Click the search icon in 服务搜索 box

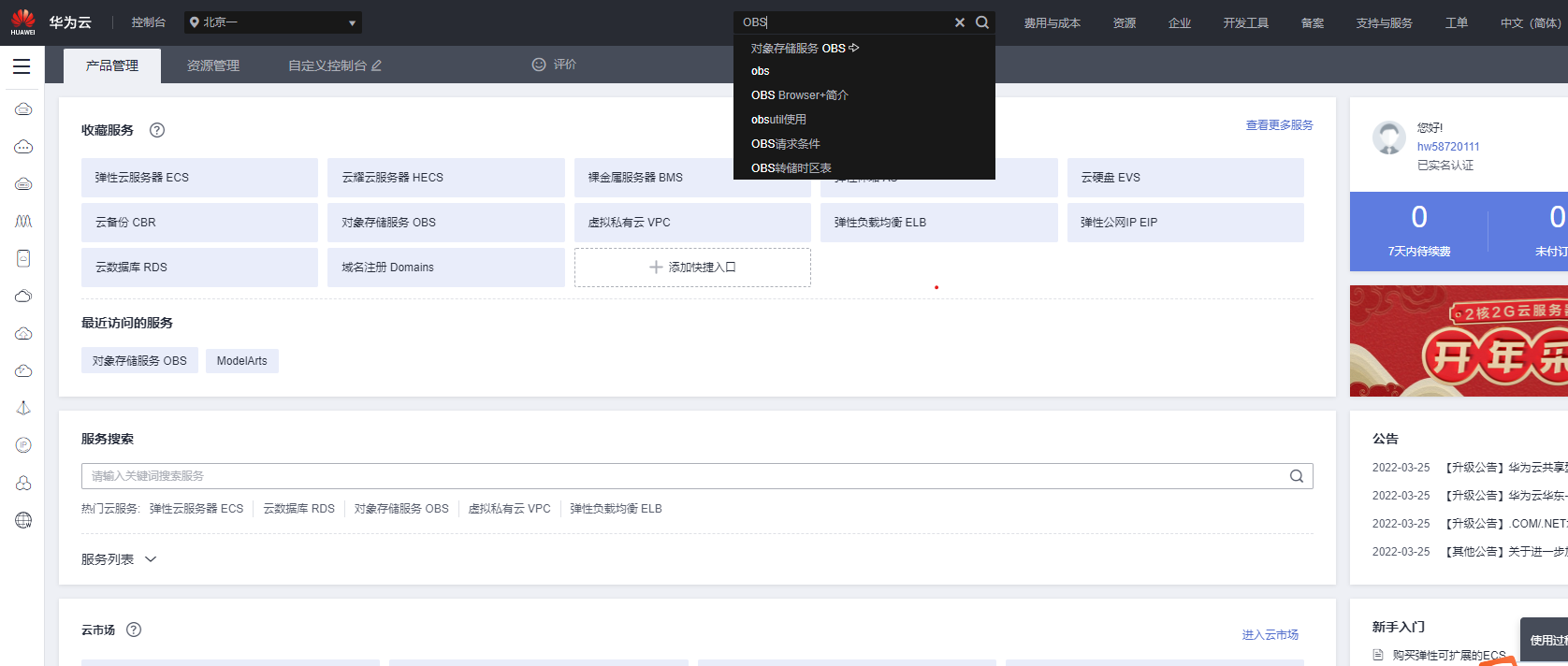coord(1297,476)
